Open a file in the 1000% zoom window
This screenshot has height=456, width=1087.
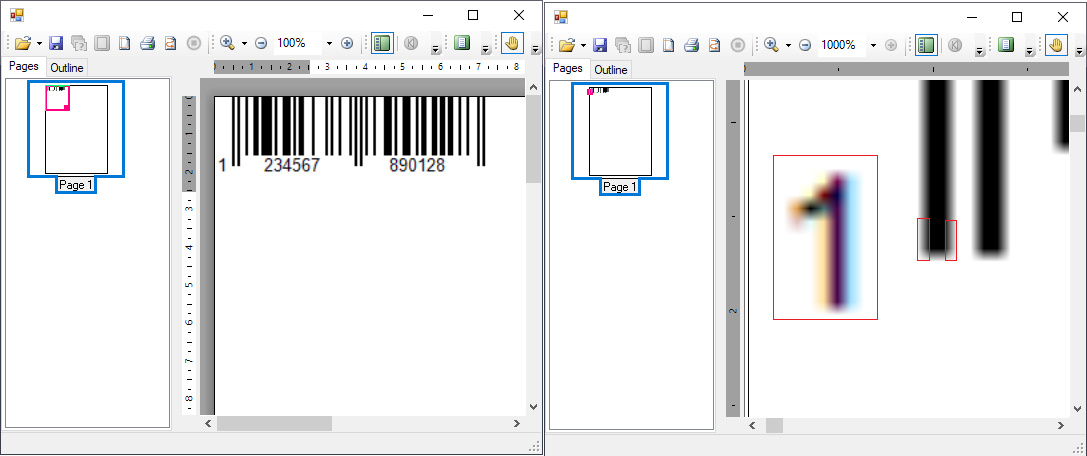pyautogui.click(x=566, y=45)
